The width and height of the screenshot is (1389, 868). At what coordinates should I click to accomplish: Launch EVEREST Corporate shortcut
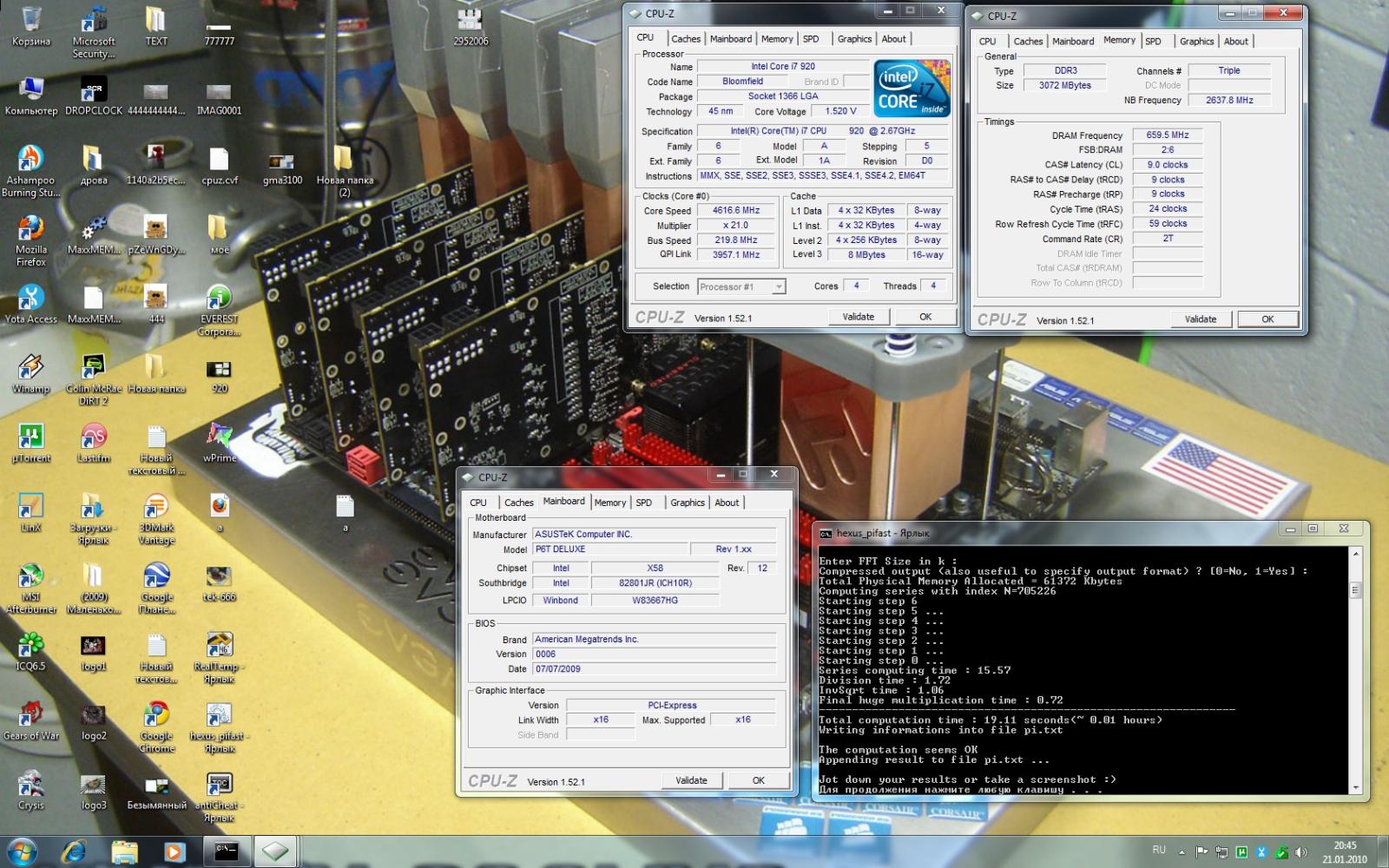click(219, 311)
